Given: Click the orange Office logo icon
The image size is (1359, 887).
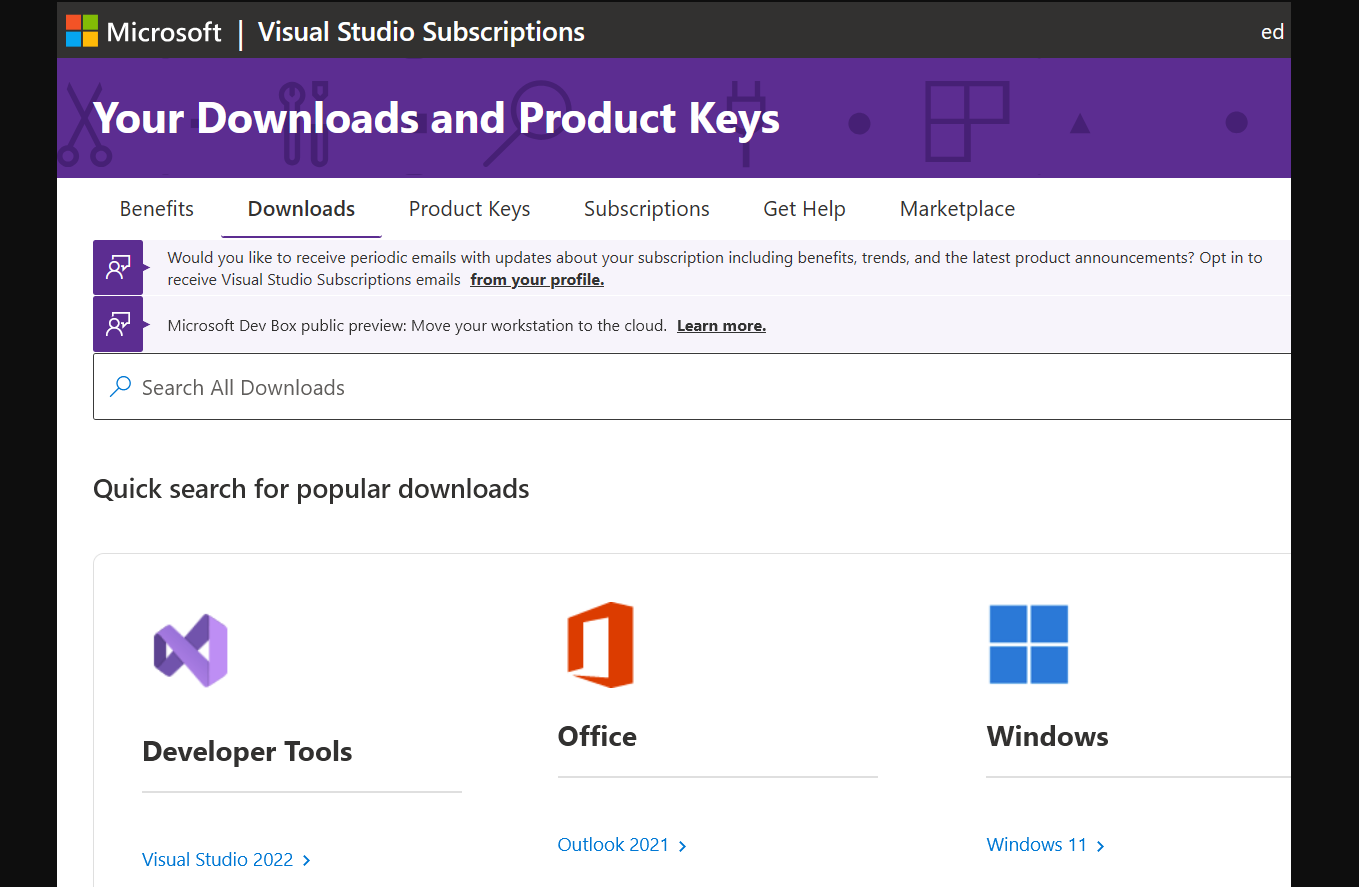Looking at the screenshot, I should click(600, 645).
